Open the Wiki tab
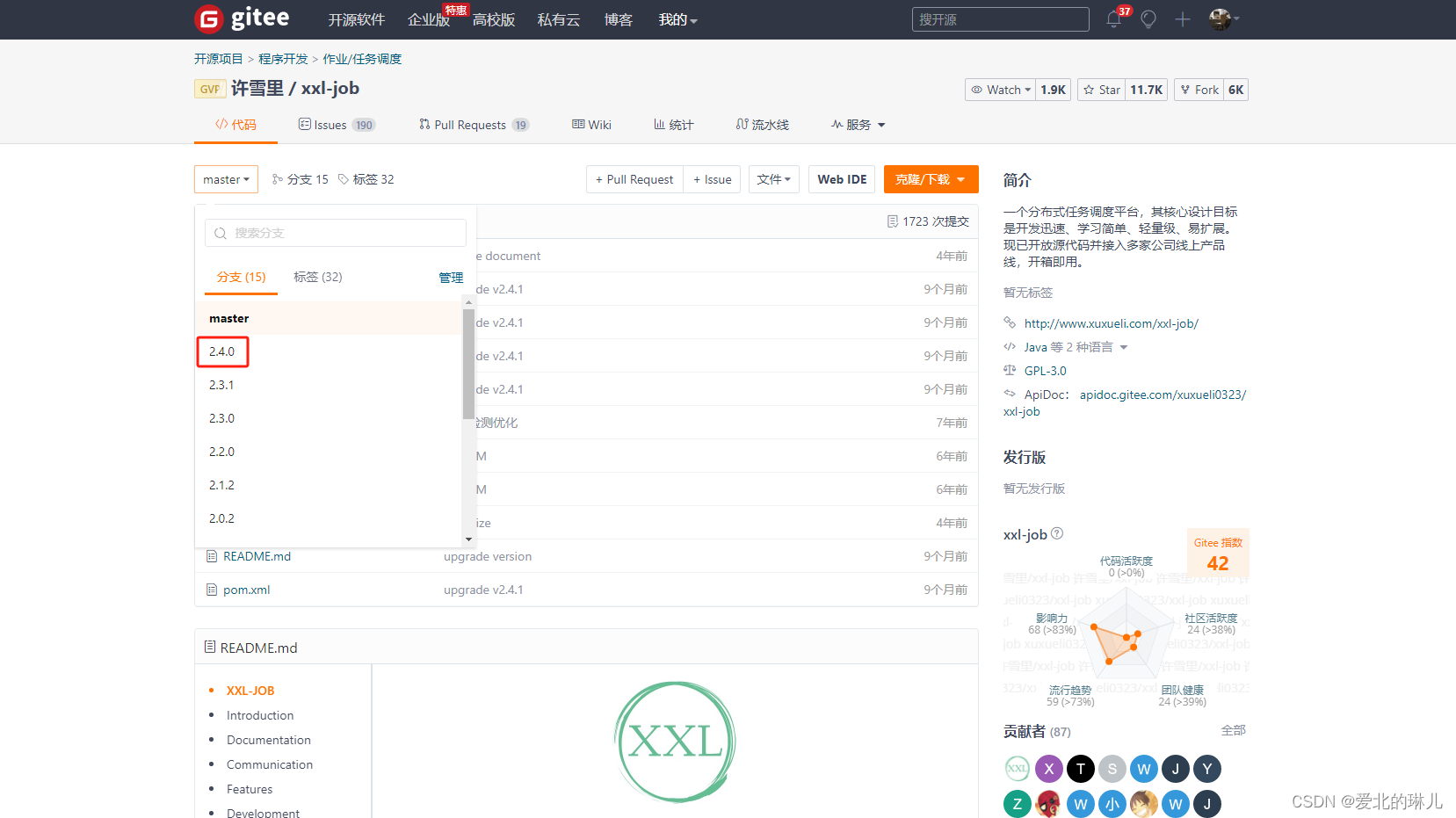Viewport: 1456px width, 818px height. click(x=591, y=125)
